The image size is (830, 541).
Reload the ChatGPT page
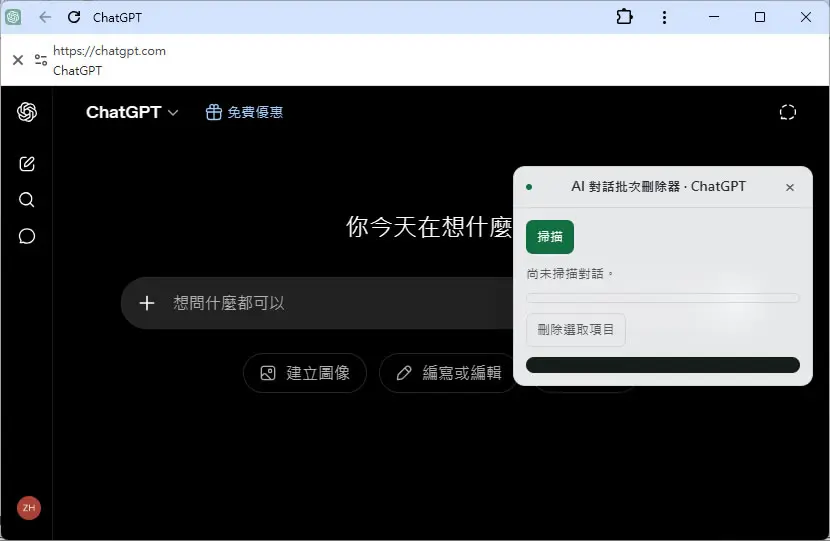74,17
